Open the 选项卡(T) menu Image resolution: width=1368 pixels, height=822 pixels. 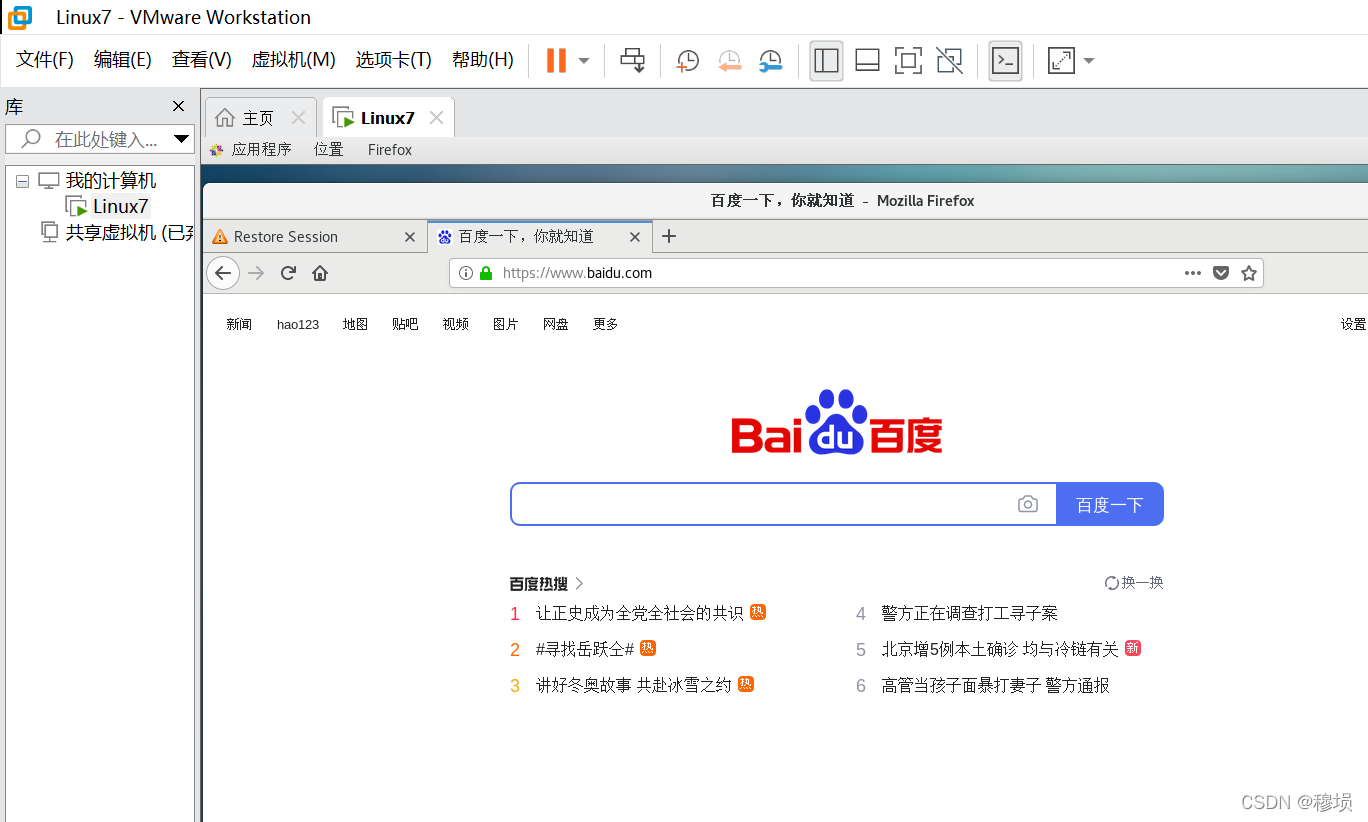tap(393, 60)
